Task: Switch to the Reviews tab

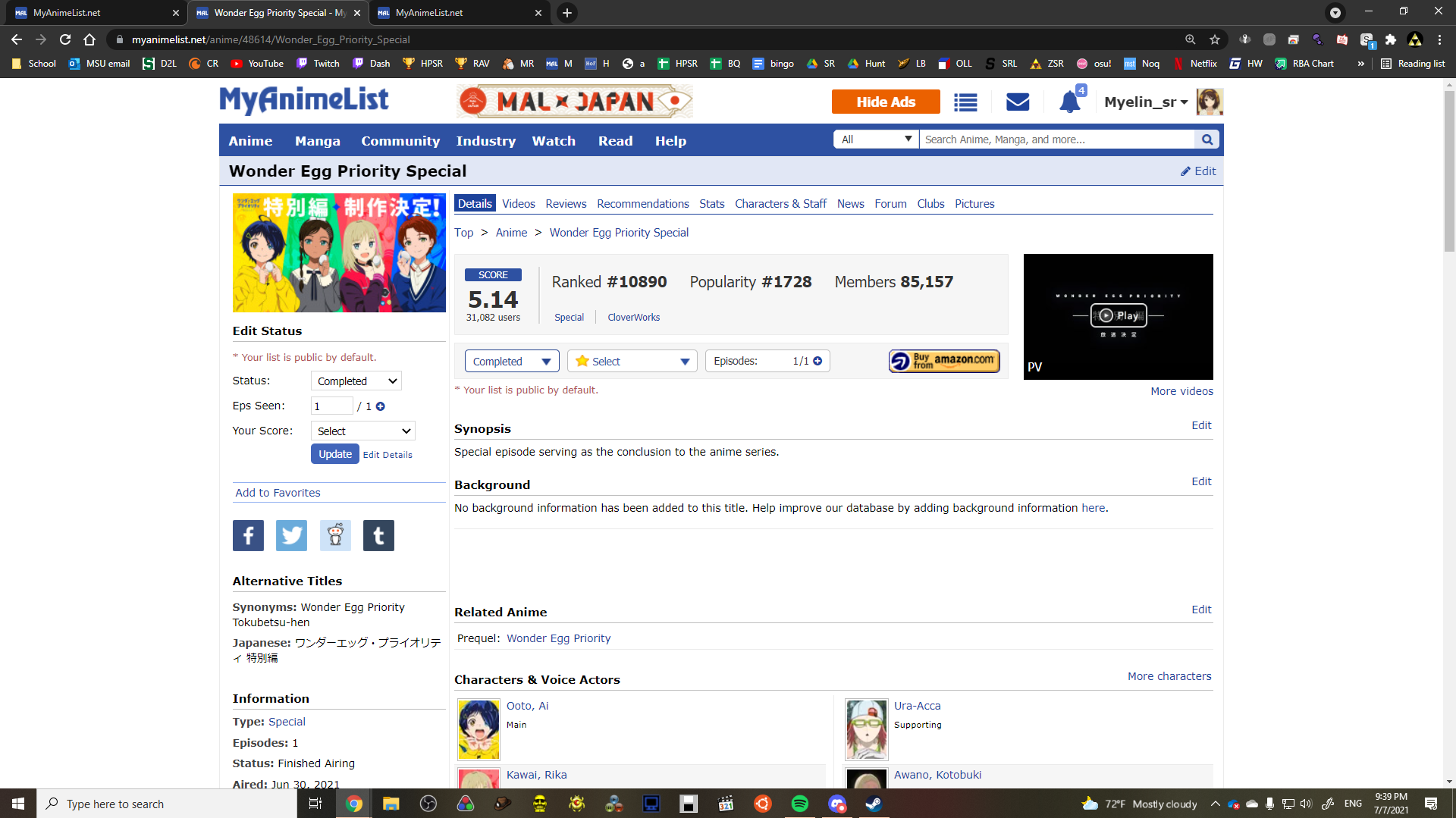Action: (566, 204)
